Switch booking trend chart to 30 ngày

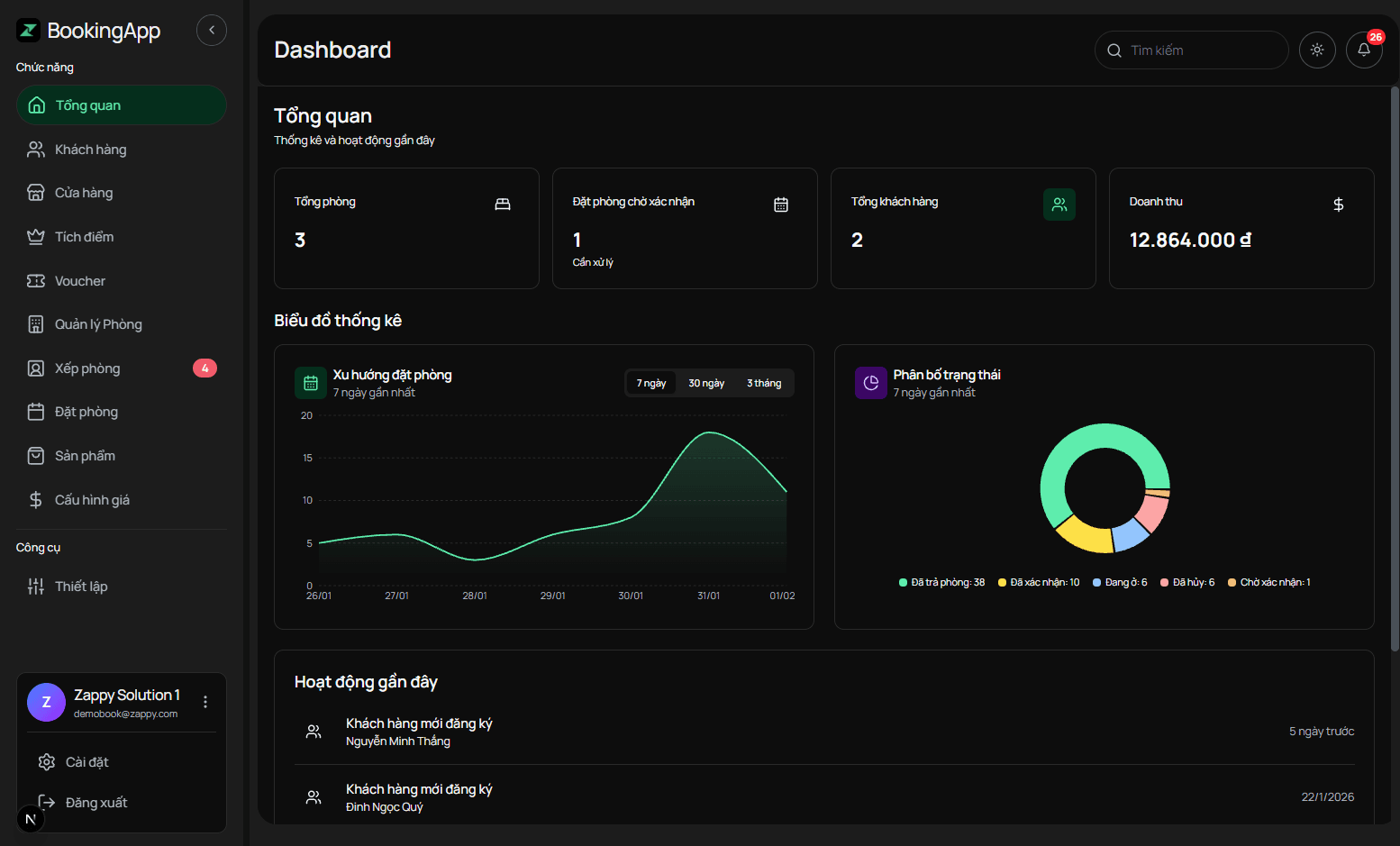click(705, 383)
